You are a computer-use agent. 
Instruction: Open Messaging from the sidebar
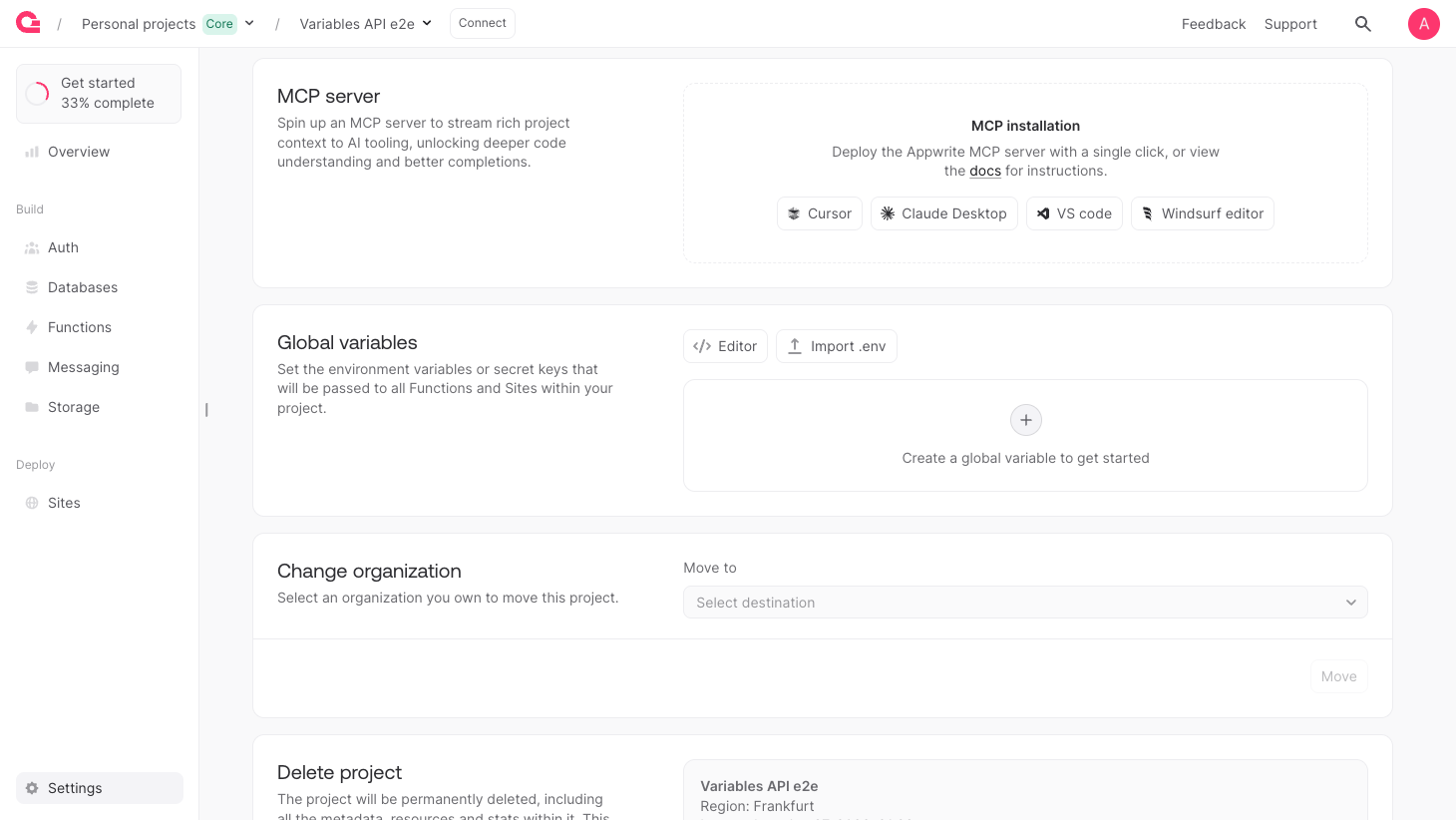pyautogui.click(x=83, y=367)
